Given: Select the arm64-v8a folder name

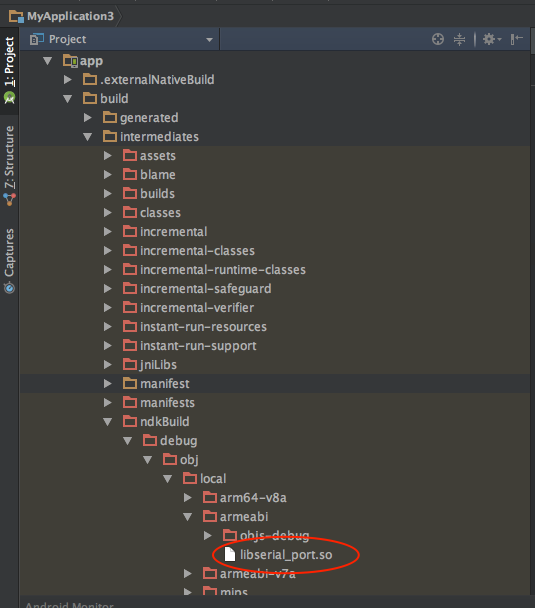Looking at the screenshot, I should coord(253,498).
